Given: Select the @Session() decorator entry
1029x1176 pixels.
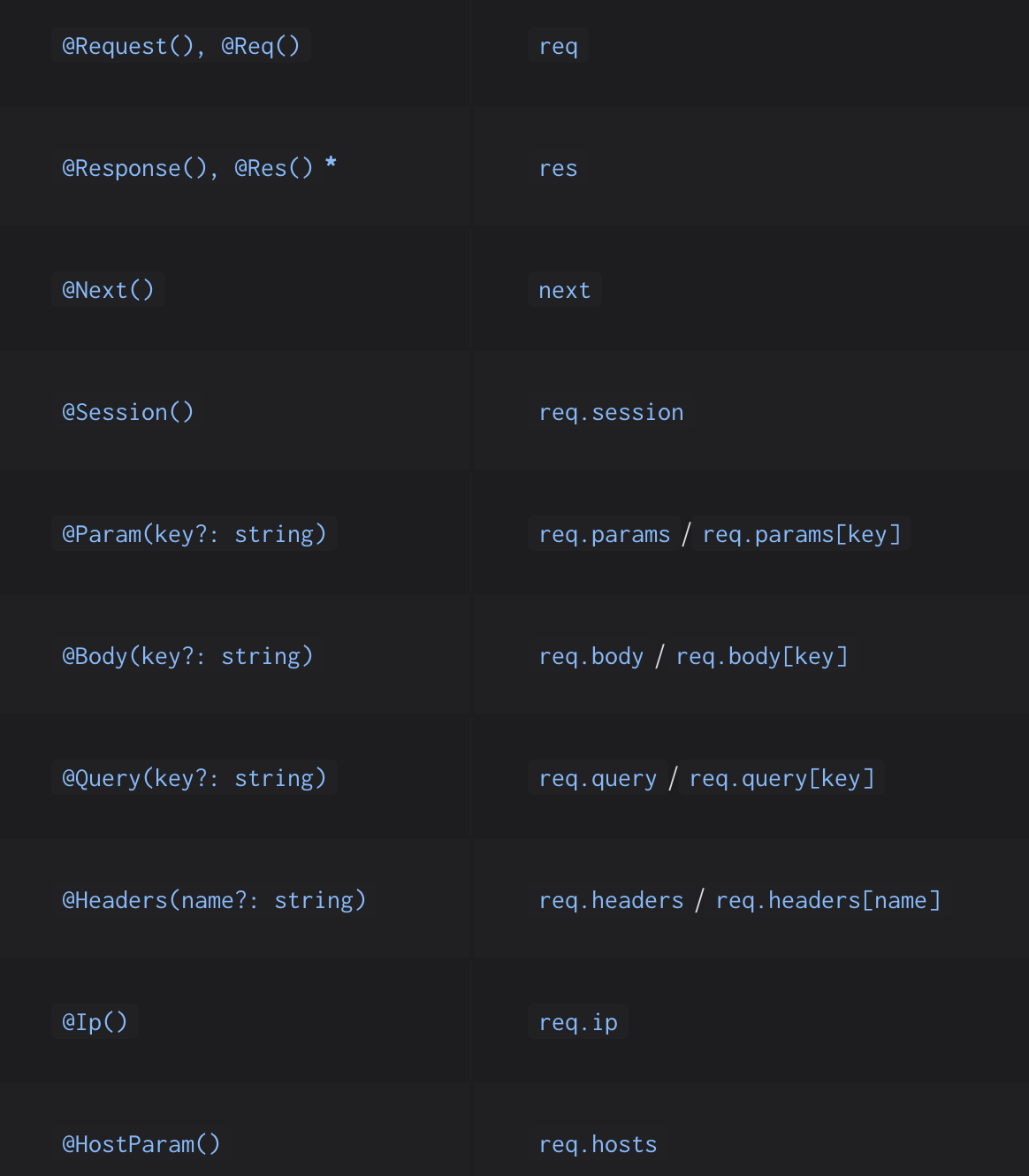Looking at the screenshot, I should point(128,412).
